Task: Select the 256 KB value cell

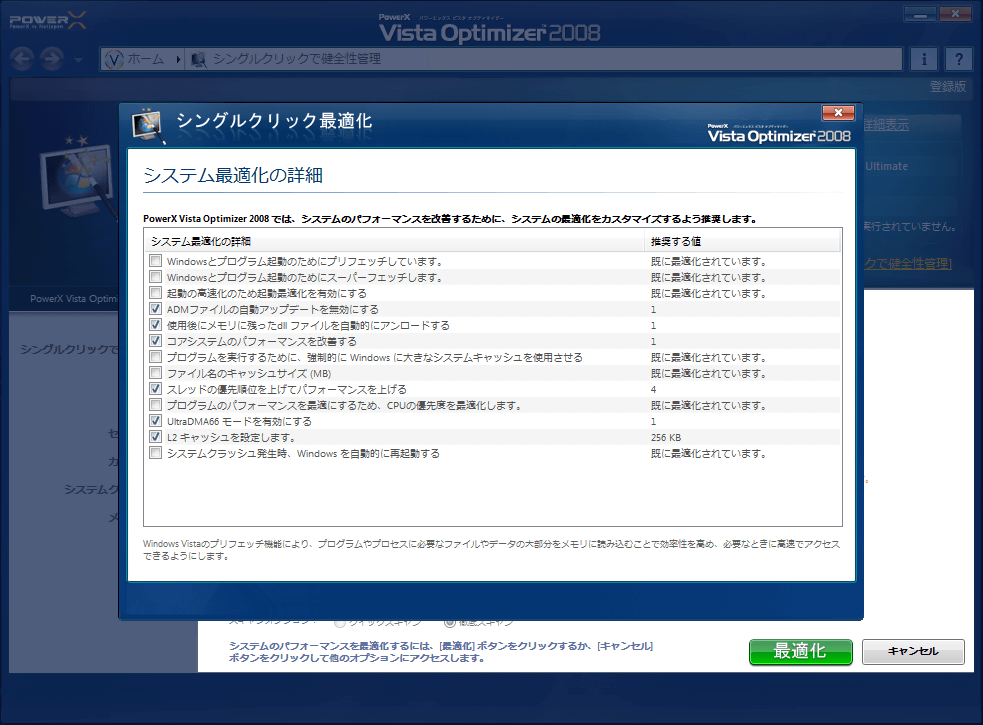Action: pos(666,438)
